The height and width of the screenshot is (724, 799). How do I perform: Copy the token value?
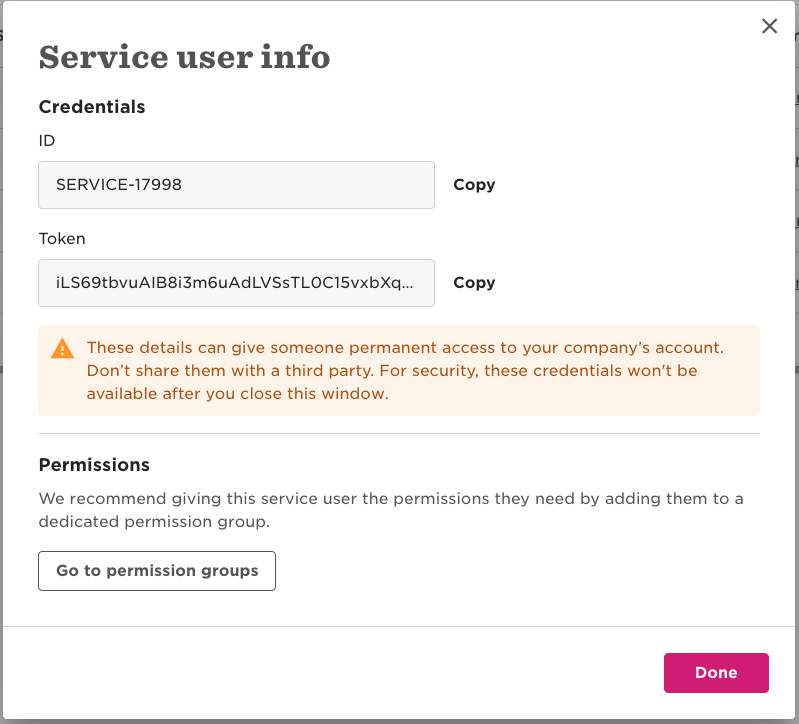point(474,283)
